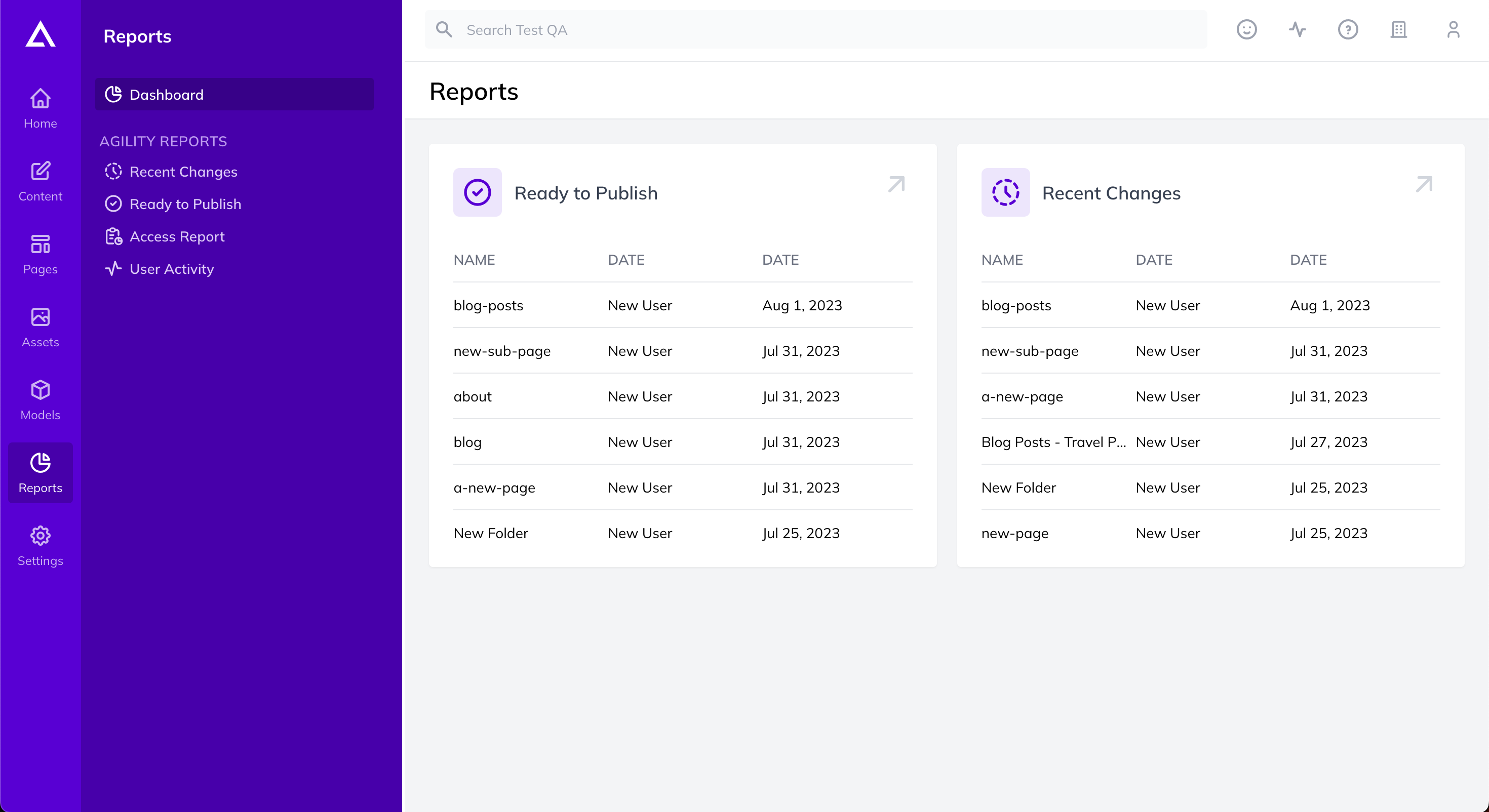
Task: Click New Folder in Recent Changes table
Action: pos(1019,488)
